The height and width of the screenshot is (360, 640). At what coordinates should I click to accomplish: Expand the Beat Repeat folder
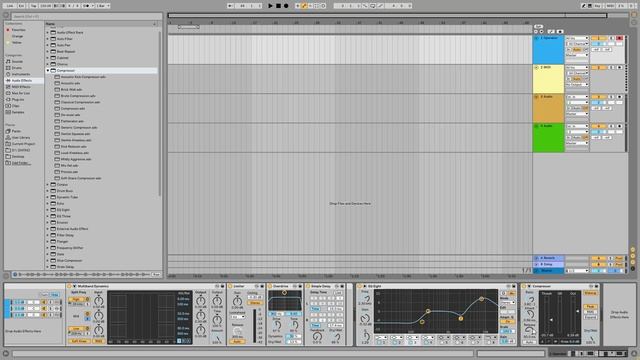[48, 51]
